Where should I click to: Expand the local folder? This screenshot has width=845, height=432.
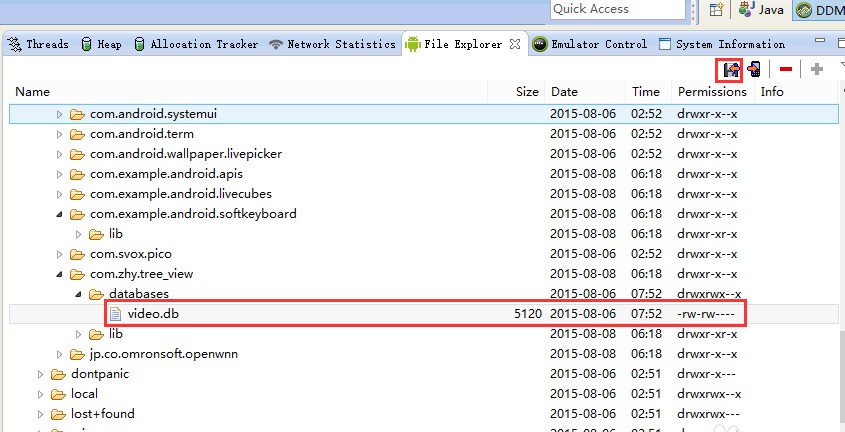pos(40,394)
